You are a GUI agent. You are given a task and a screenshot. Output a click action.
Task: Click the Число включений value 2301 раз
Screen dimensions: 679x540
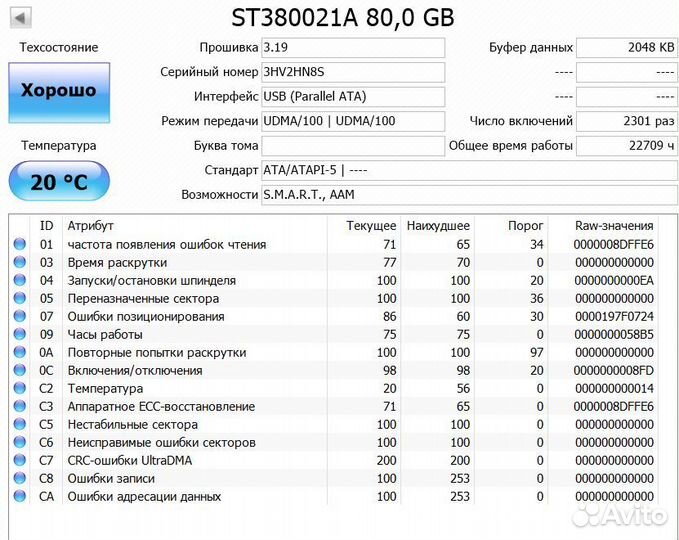point(627,121)
